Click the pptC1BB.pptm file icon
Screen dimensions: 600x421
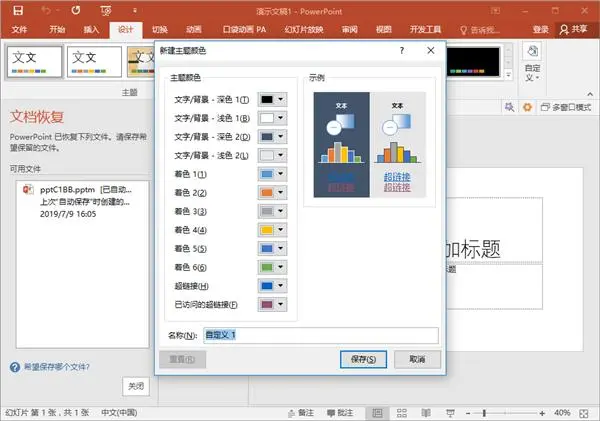[x=28, y=189]
